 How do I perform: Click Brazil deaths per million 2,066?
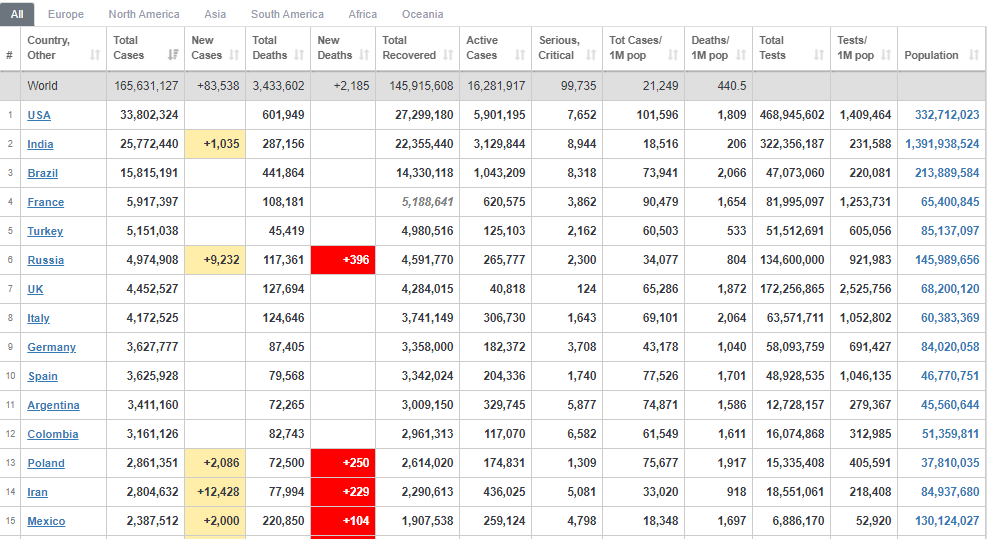(x=732, y=173)
